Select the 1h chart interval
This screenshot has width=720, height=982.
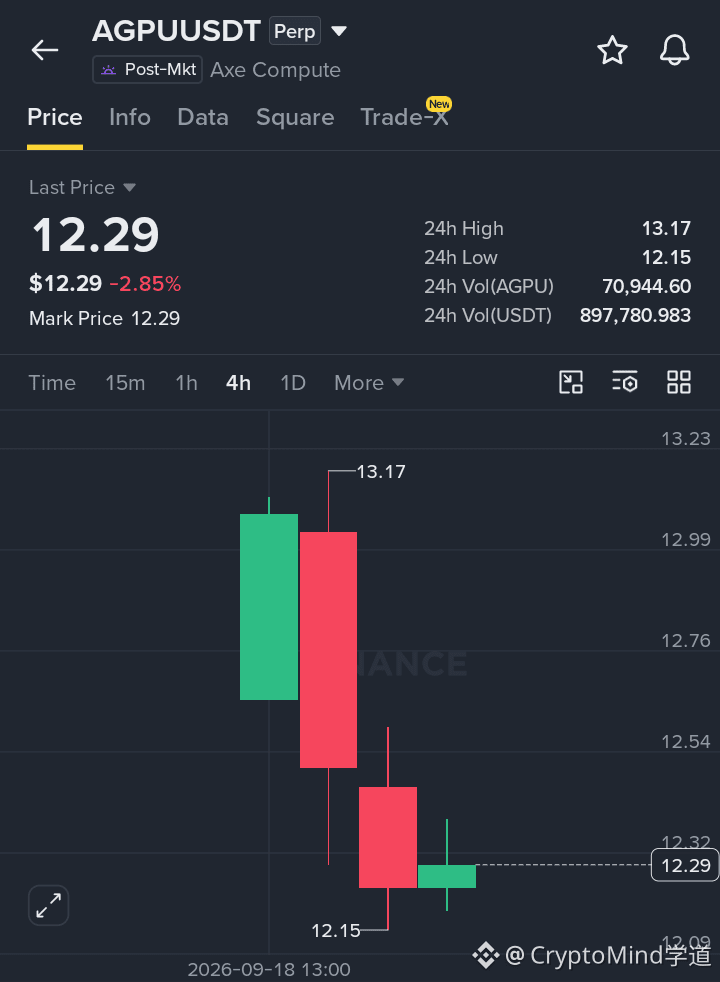point(187,383)
